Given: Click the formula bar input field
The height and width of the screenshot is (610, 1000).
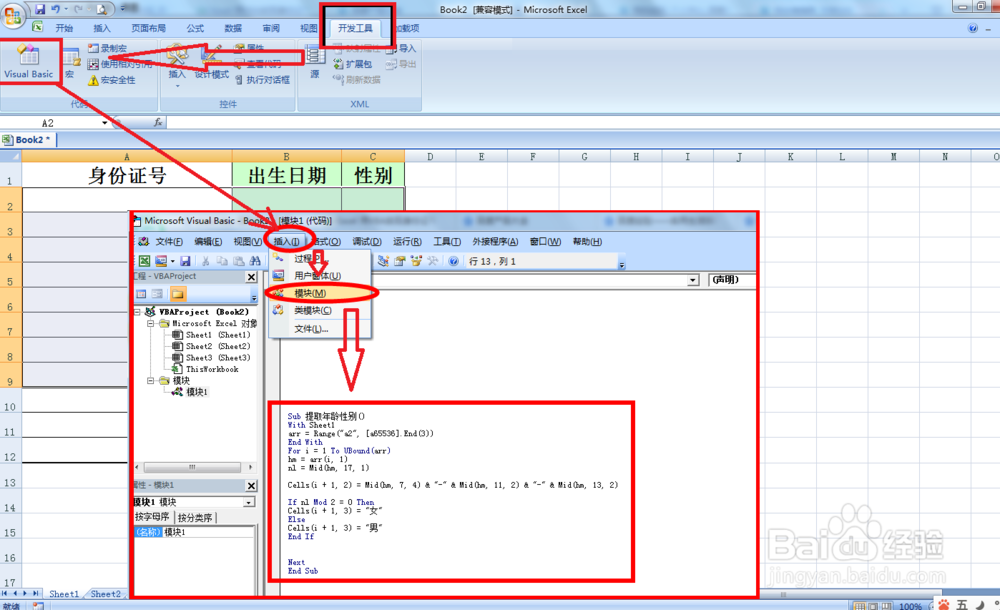Looking at the screenshot, I should [582, 123].
